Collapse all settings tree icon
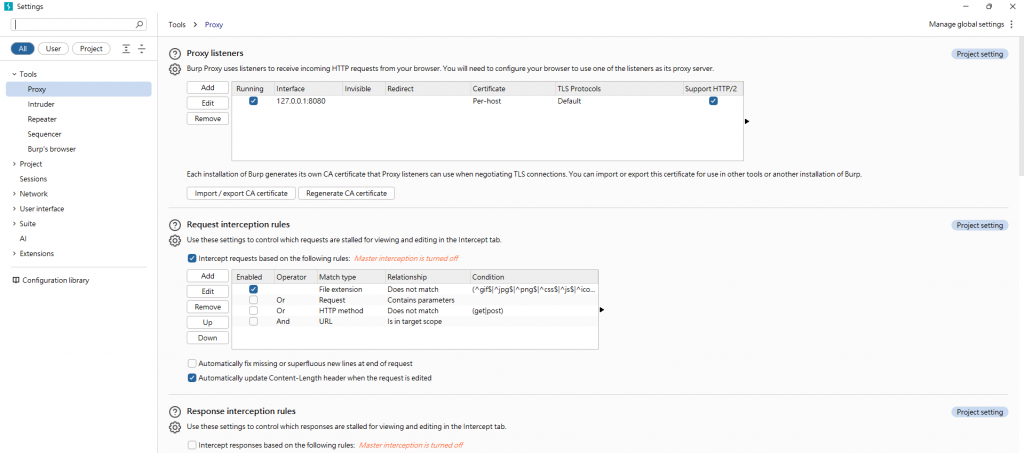The image size is (1024, 453). (142, 49)
